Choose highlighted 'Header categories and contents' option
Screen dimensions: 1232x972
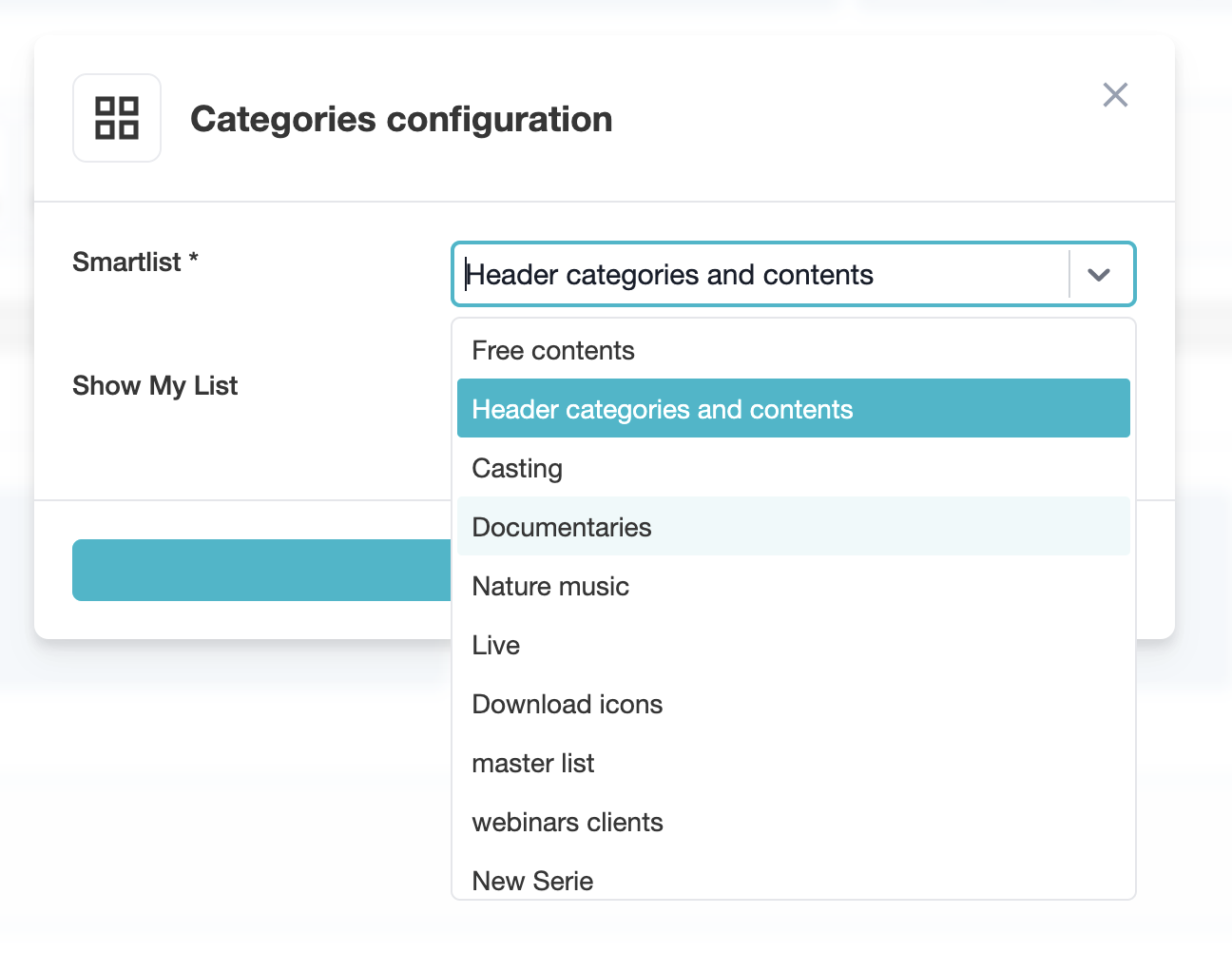[x=663, y=410]
